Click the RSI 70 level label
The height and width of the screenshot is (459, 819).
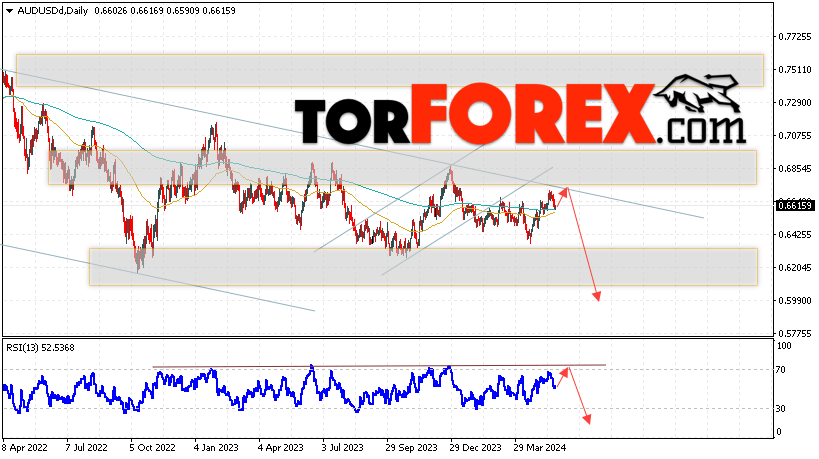pos(780,370)
